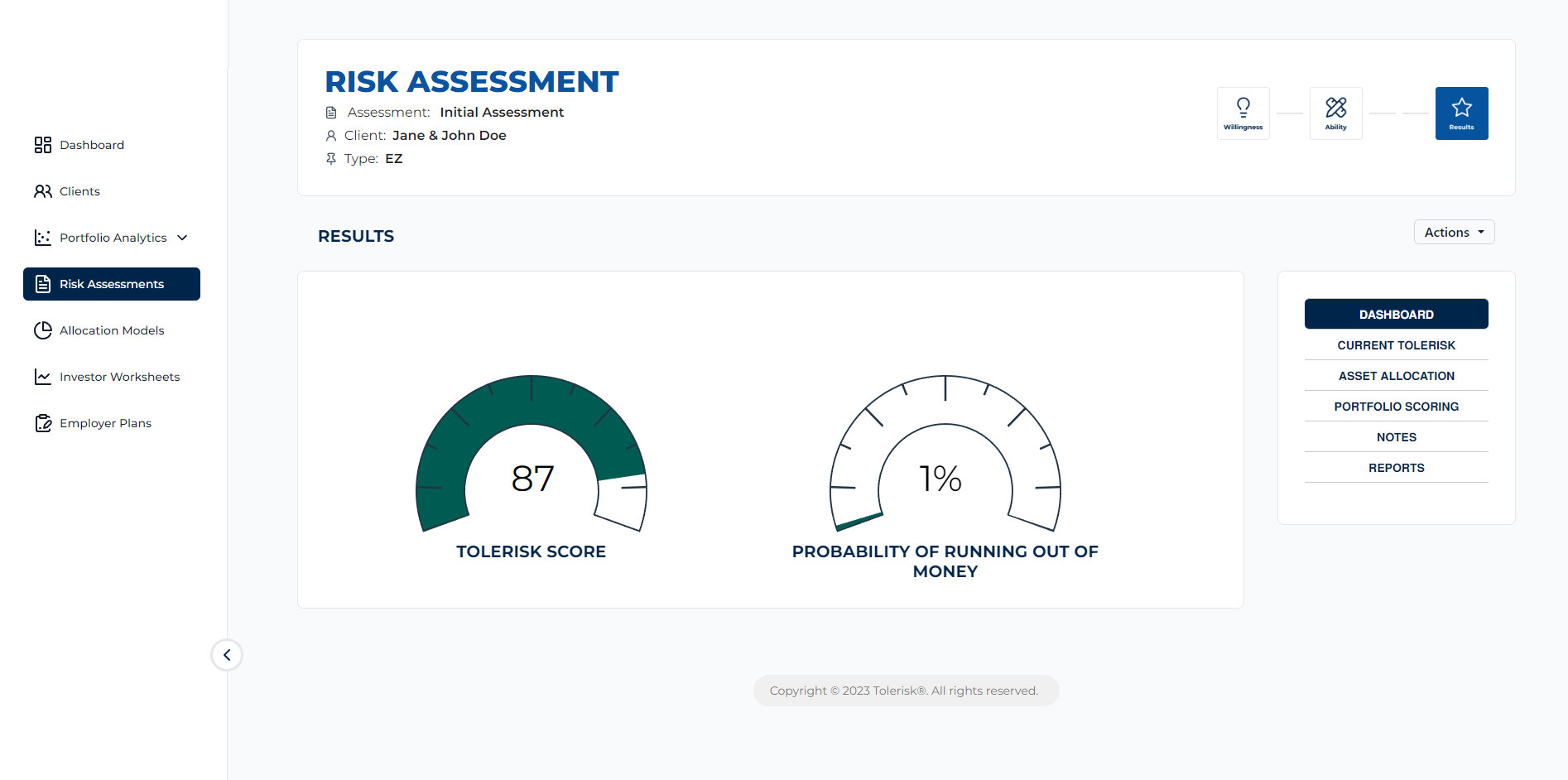Select the Results star step
Screen dimensions: 1568x780
click(1462, 113)
